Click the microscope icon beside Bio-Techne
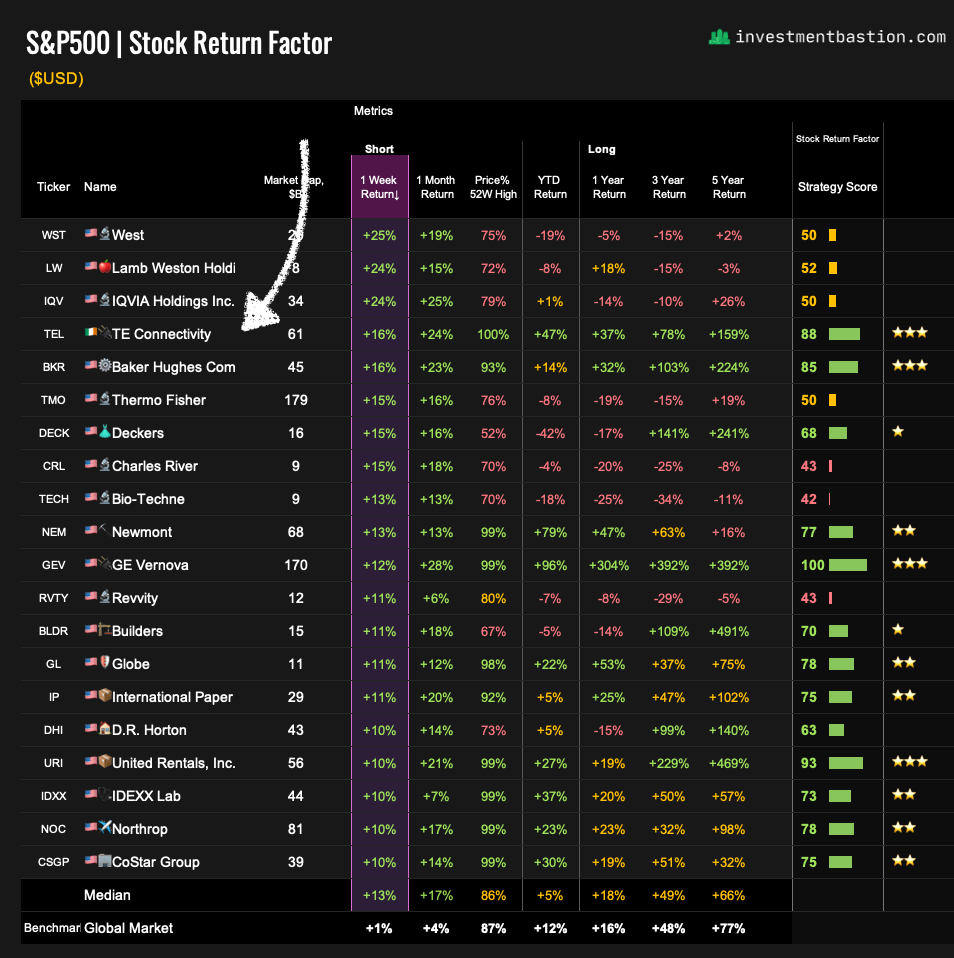The width and height of the screenshot is (954, 958). [x=105, y=497]
